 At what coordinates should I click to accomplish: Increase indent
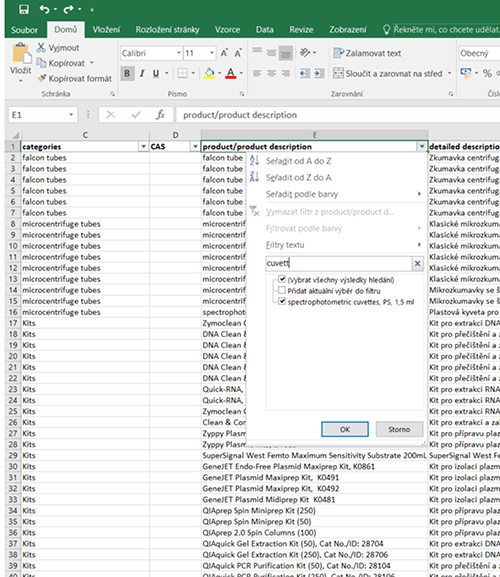(319, 73)
